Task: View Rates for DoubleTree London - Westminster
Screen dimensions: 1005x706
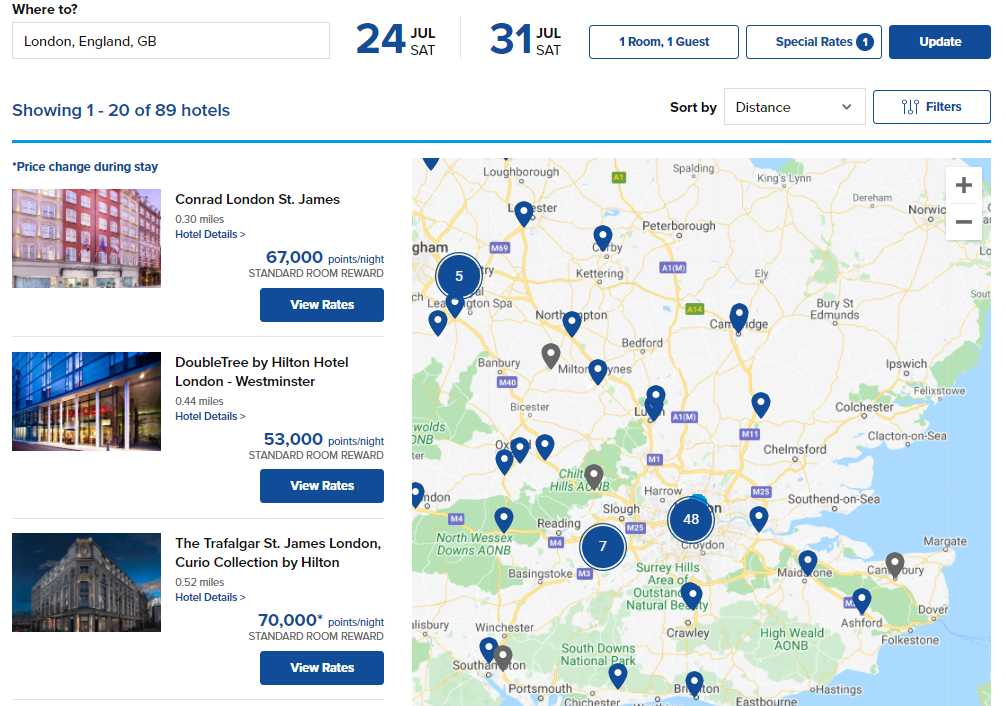Action: tap(322, 486)
